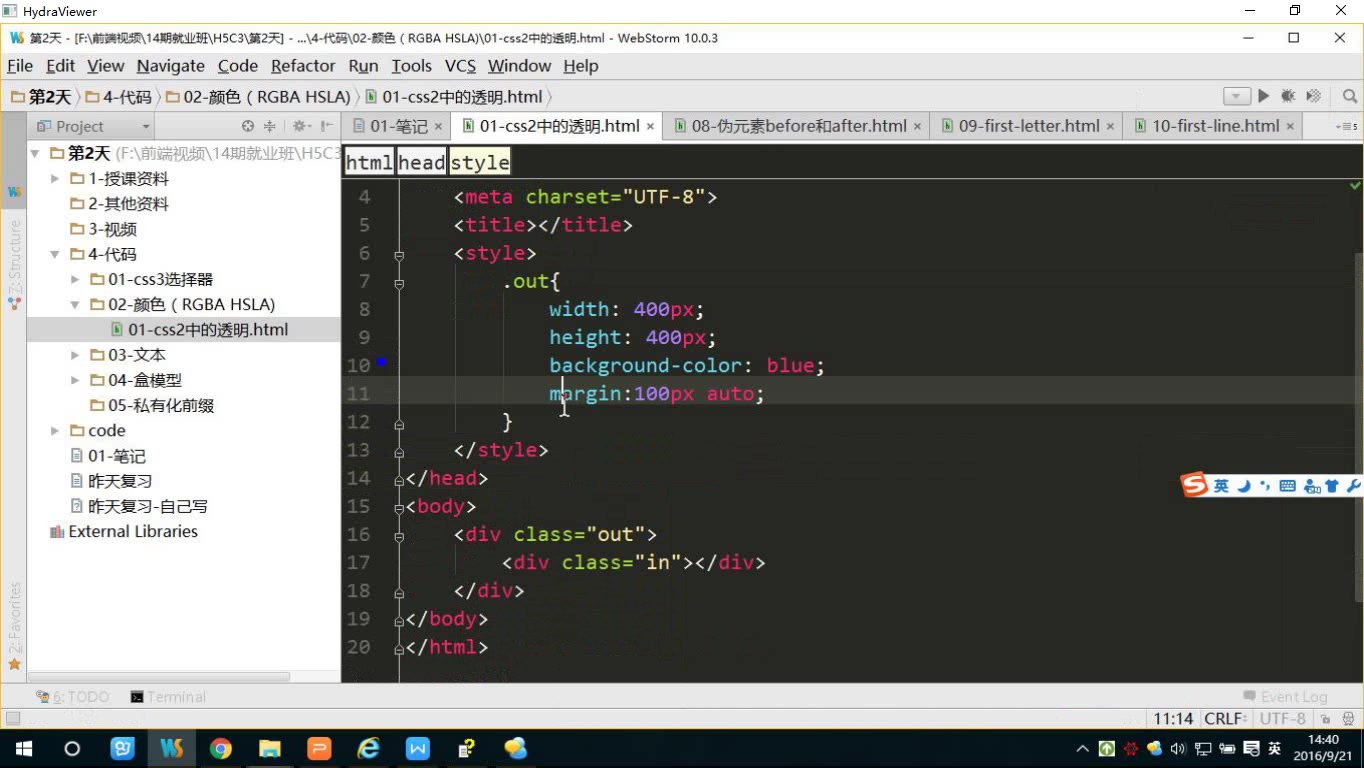Fold the style block at line 6

[x=399, y=255]
